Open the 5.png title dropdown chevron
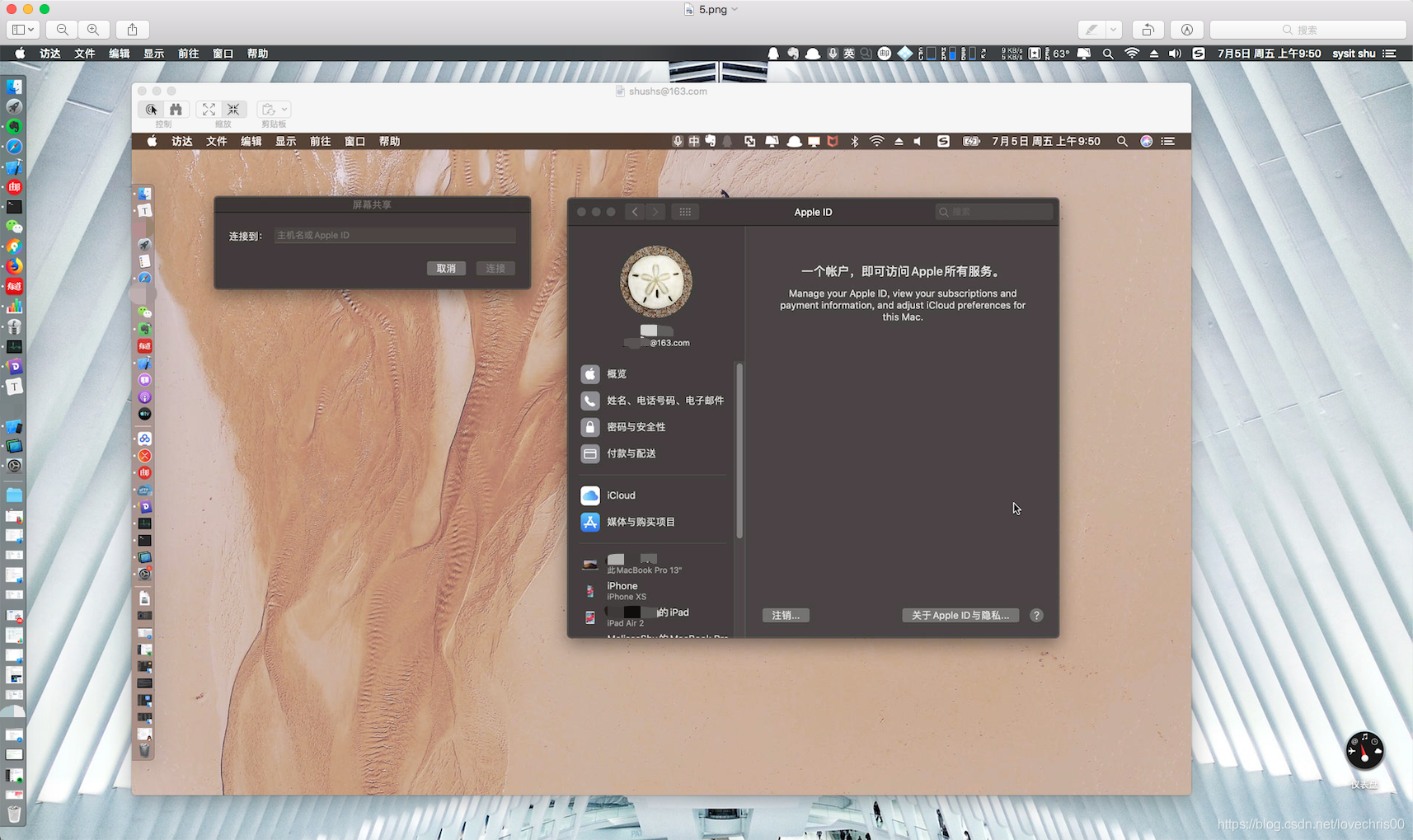 735,10
